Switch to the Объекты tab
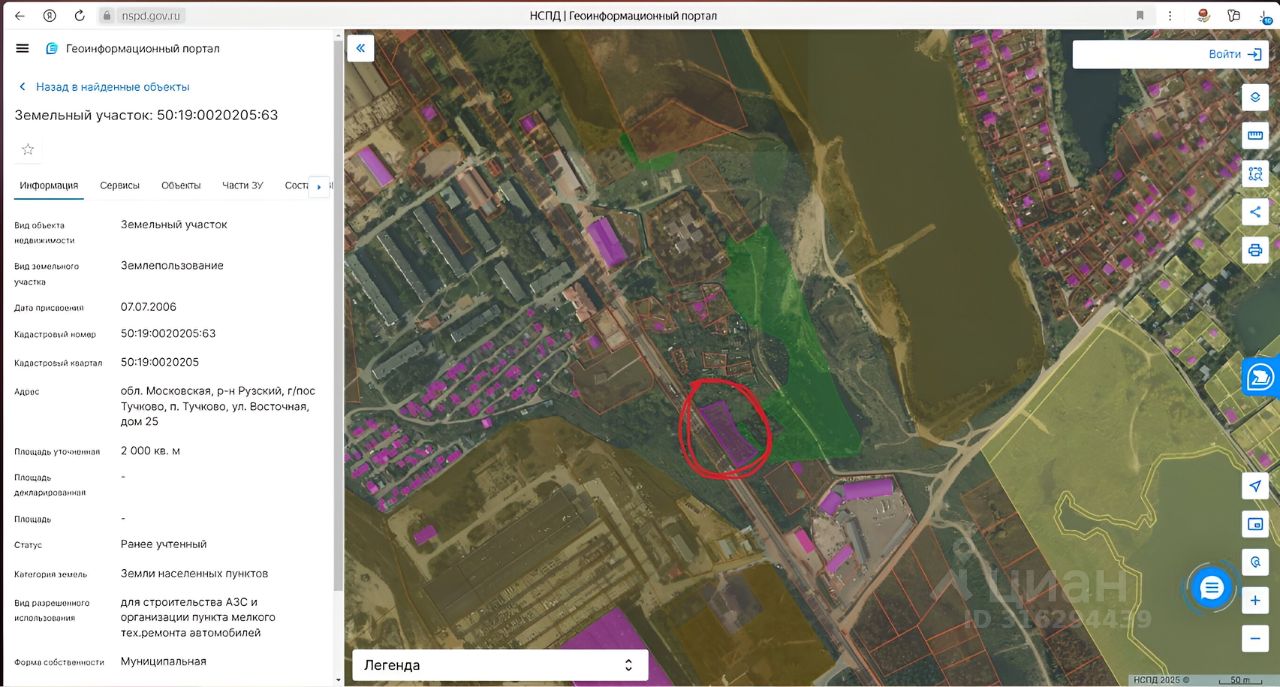Image resolution: width=1280 pixels, height=687 pixels. 181,185
